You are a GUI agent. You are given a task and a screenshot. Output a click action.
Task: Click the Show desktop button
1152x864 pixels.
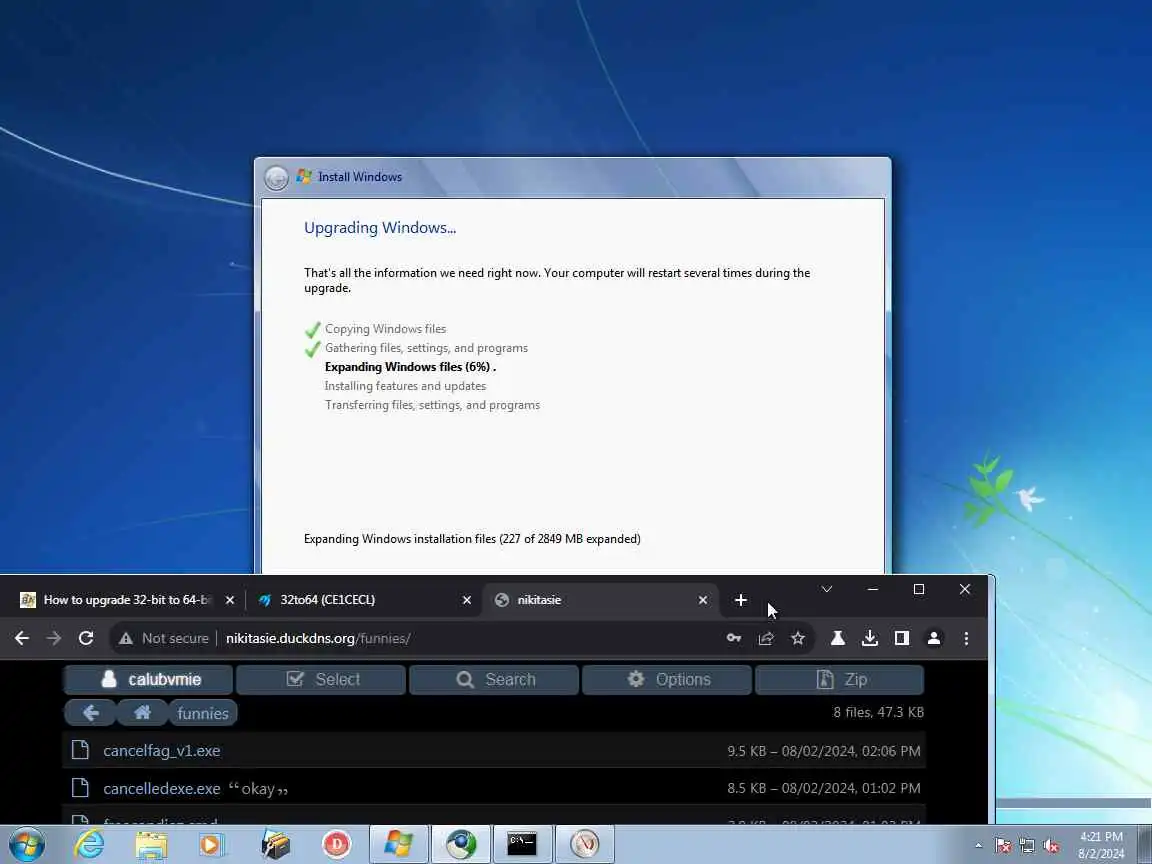point(1145,844)
